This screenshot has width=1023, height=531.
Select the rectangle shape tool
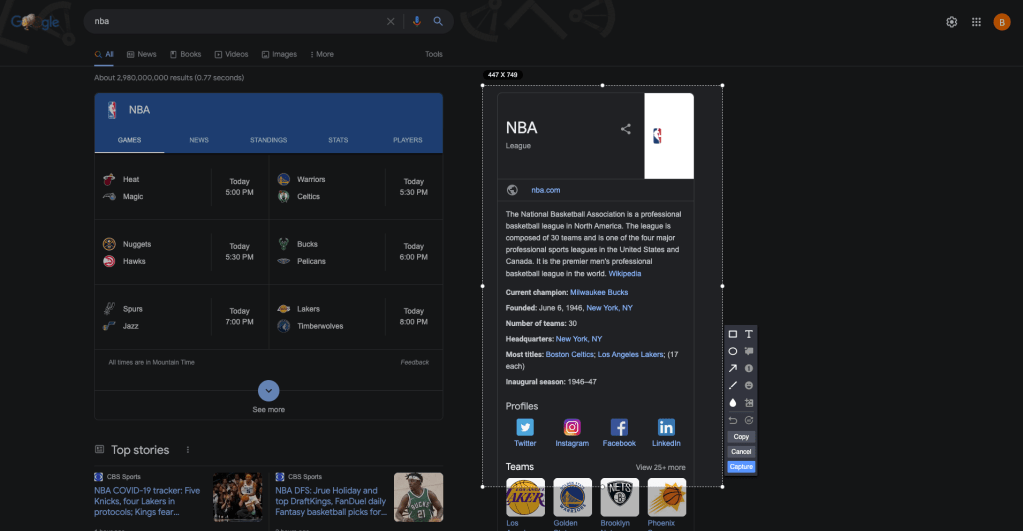point(733,334)
